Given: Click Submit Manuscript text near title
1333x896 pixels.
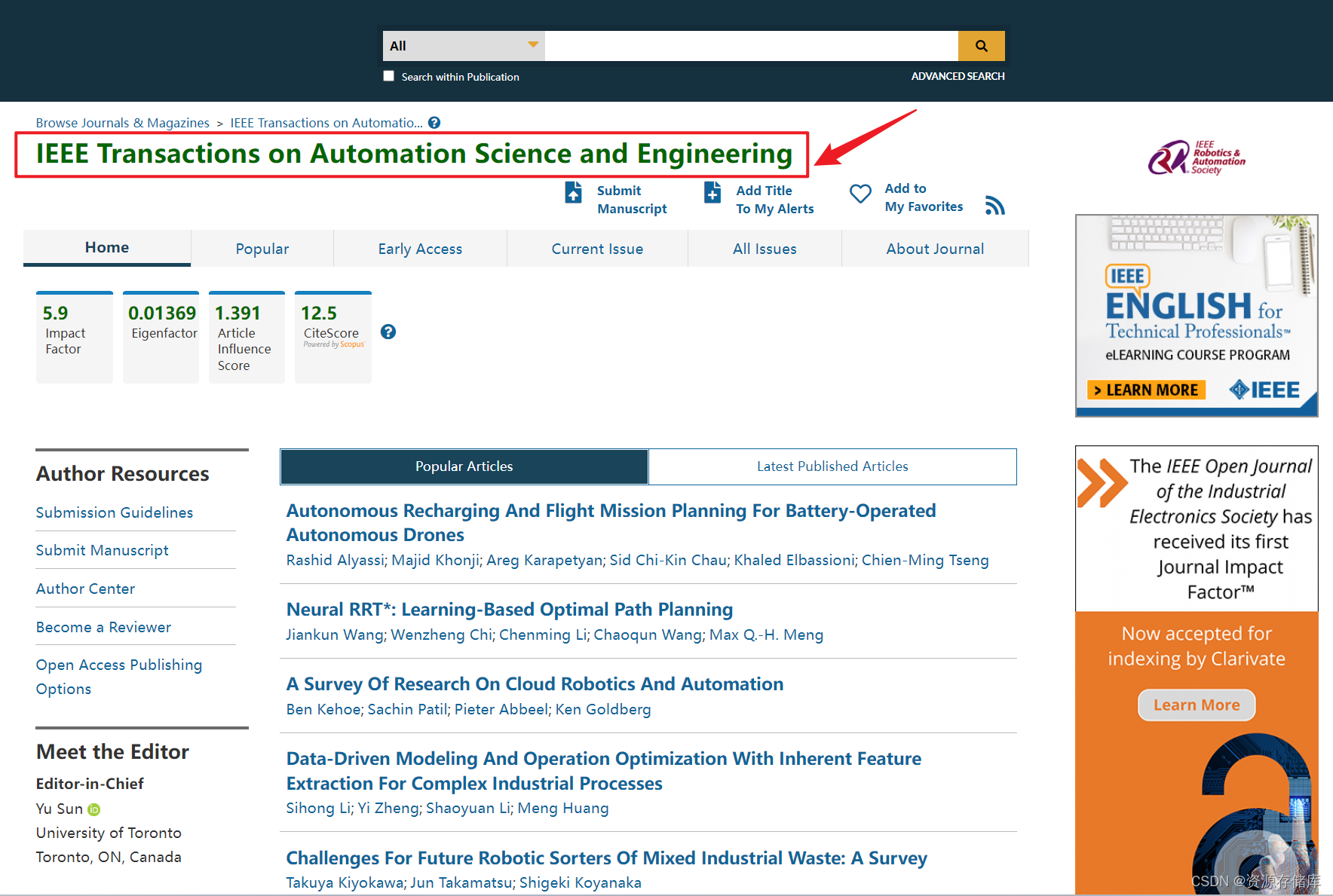Looking at the screenshot, I should pyautogui.click(x=632, y=200).
